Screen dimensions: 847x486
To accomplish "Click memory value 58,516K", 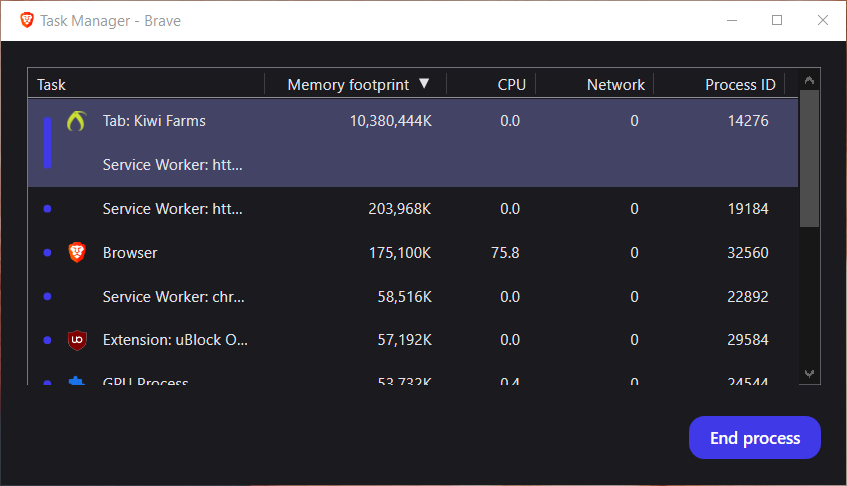I will point(405,296).
